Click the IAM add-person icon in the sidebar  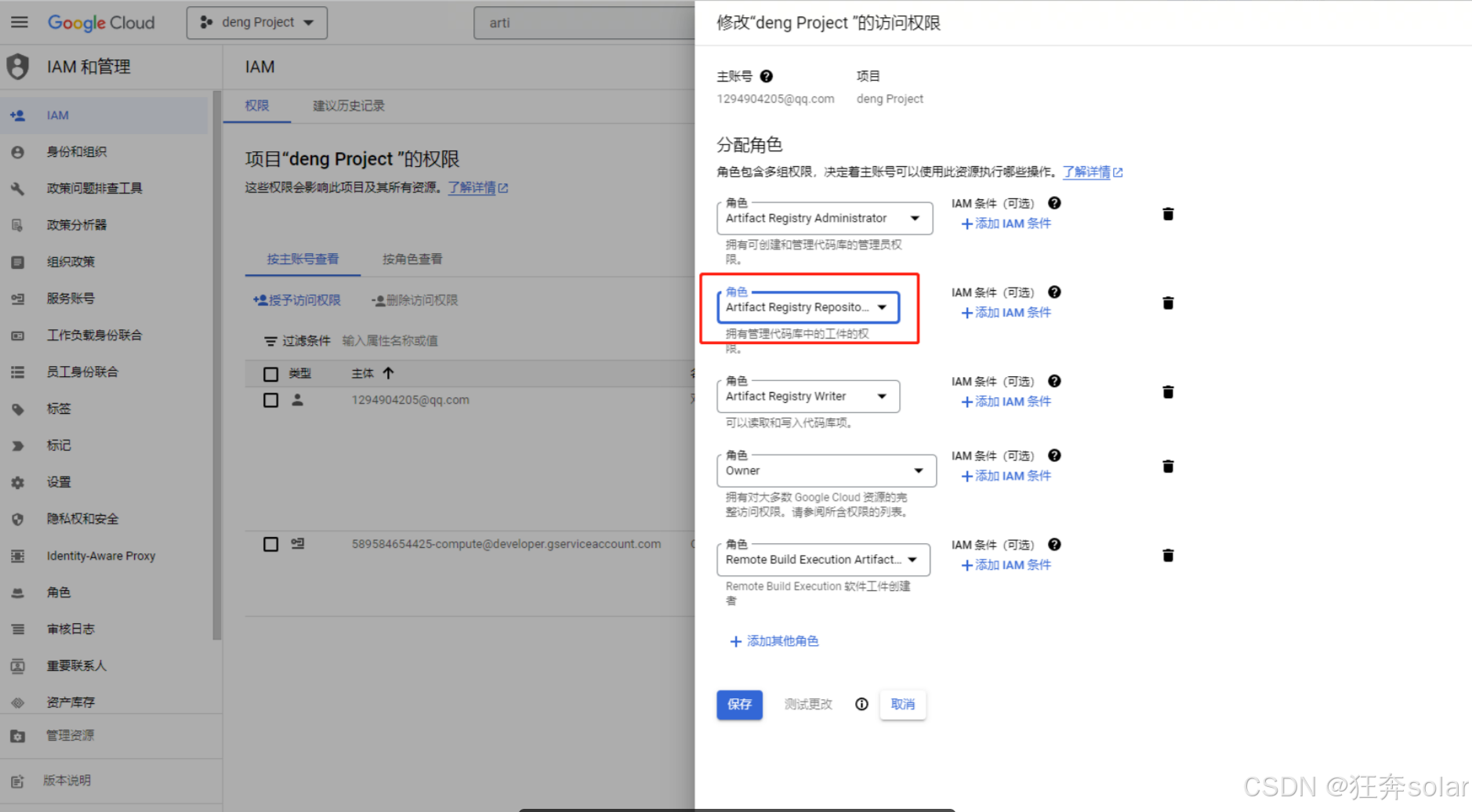pos(17,115)
